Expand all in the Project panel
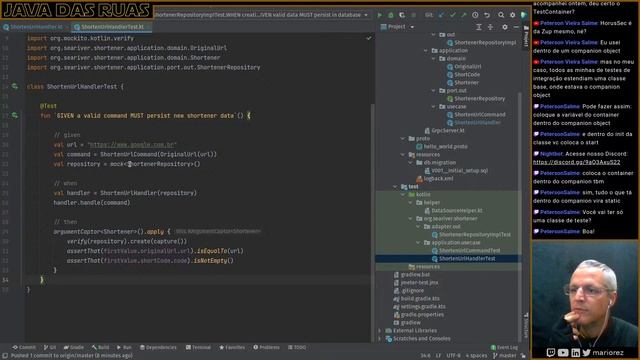The image size is (640, 360). [479, 27]
